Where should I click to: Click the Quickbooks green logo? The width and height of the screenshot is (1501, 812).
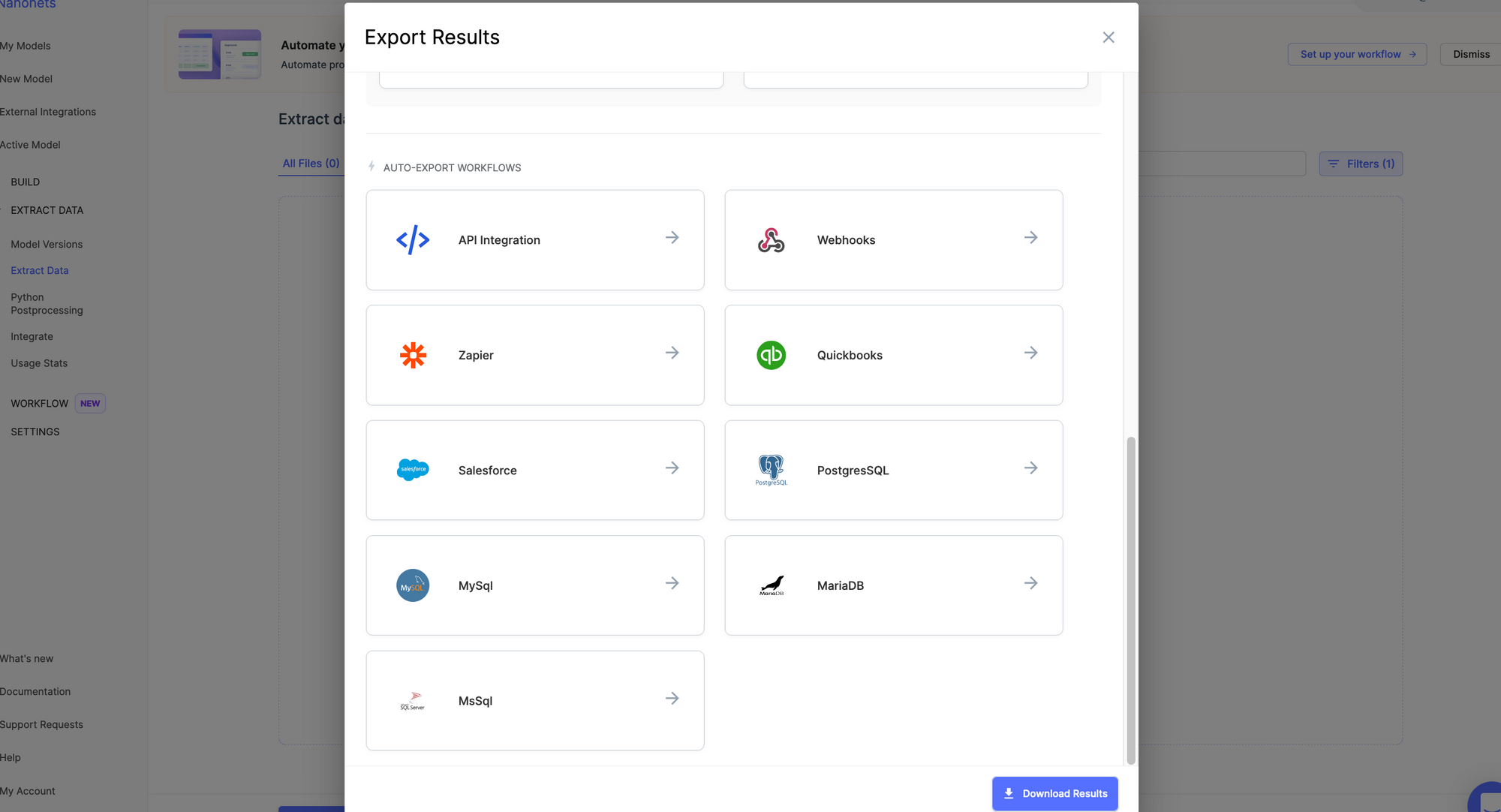coord(771,355)
